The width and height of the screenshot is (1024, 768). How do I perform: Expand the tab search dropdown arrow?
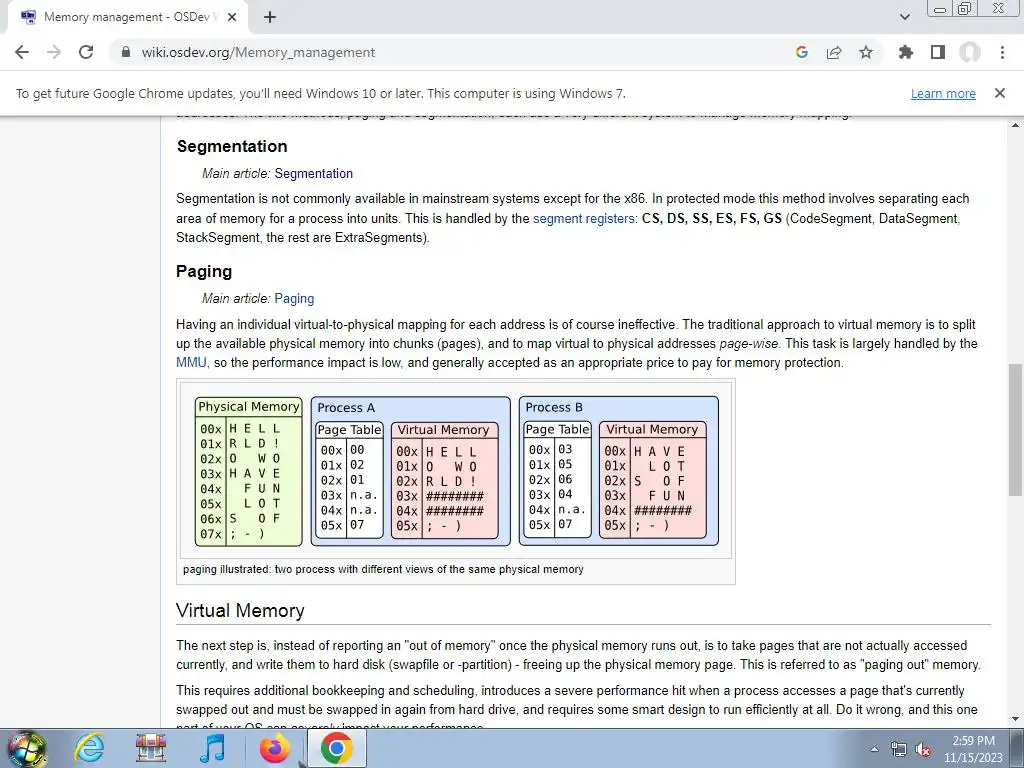[x=904, y=17]
